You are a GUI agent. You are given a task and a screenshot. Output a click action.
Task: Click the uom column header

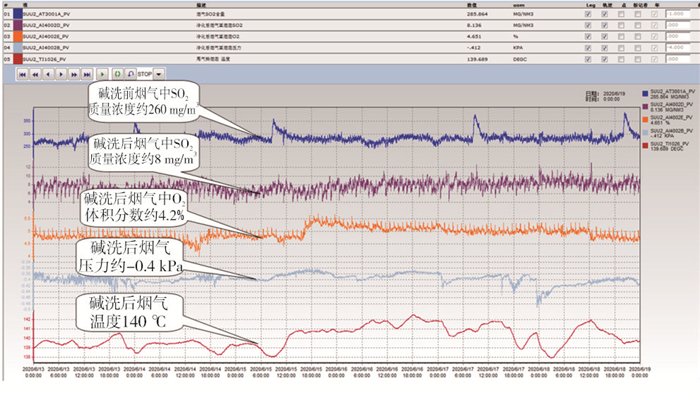coord(518,5)
